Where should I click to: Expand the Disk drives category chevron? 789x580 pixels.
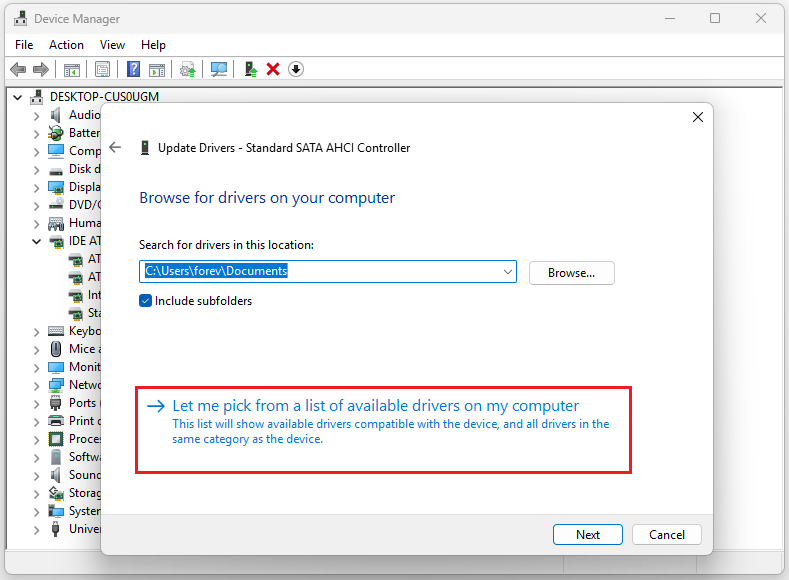pos(36,170)
